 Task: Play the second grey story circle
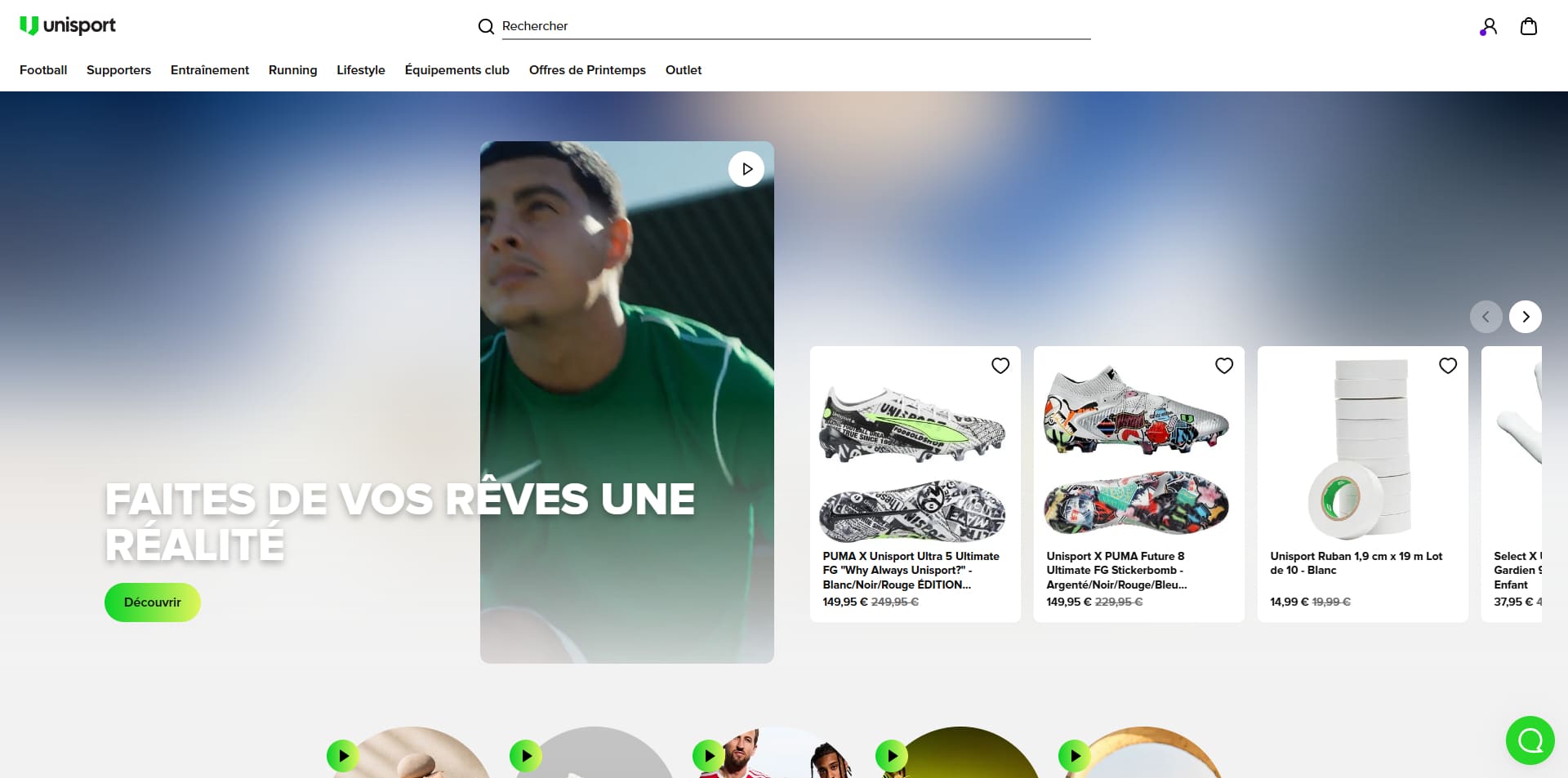click(526, 756)
